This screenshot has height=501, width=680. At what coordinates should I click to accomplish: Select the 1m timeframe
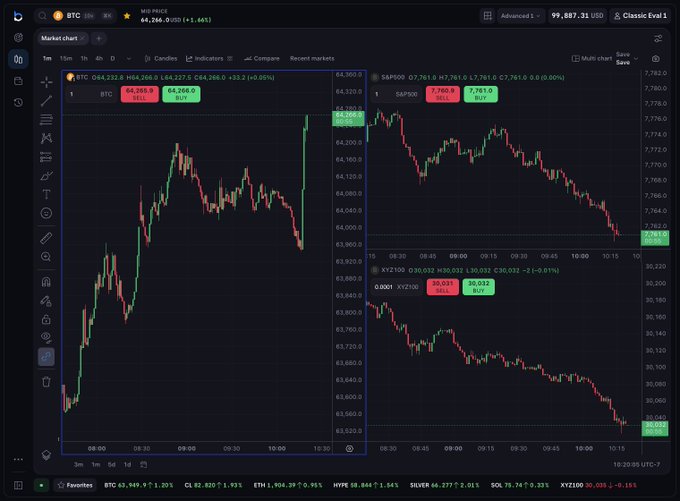(47, 59)
